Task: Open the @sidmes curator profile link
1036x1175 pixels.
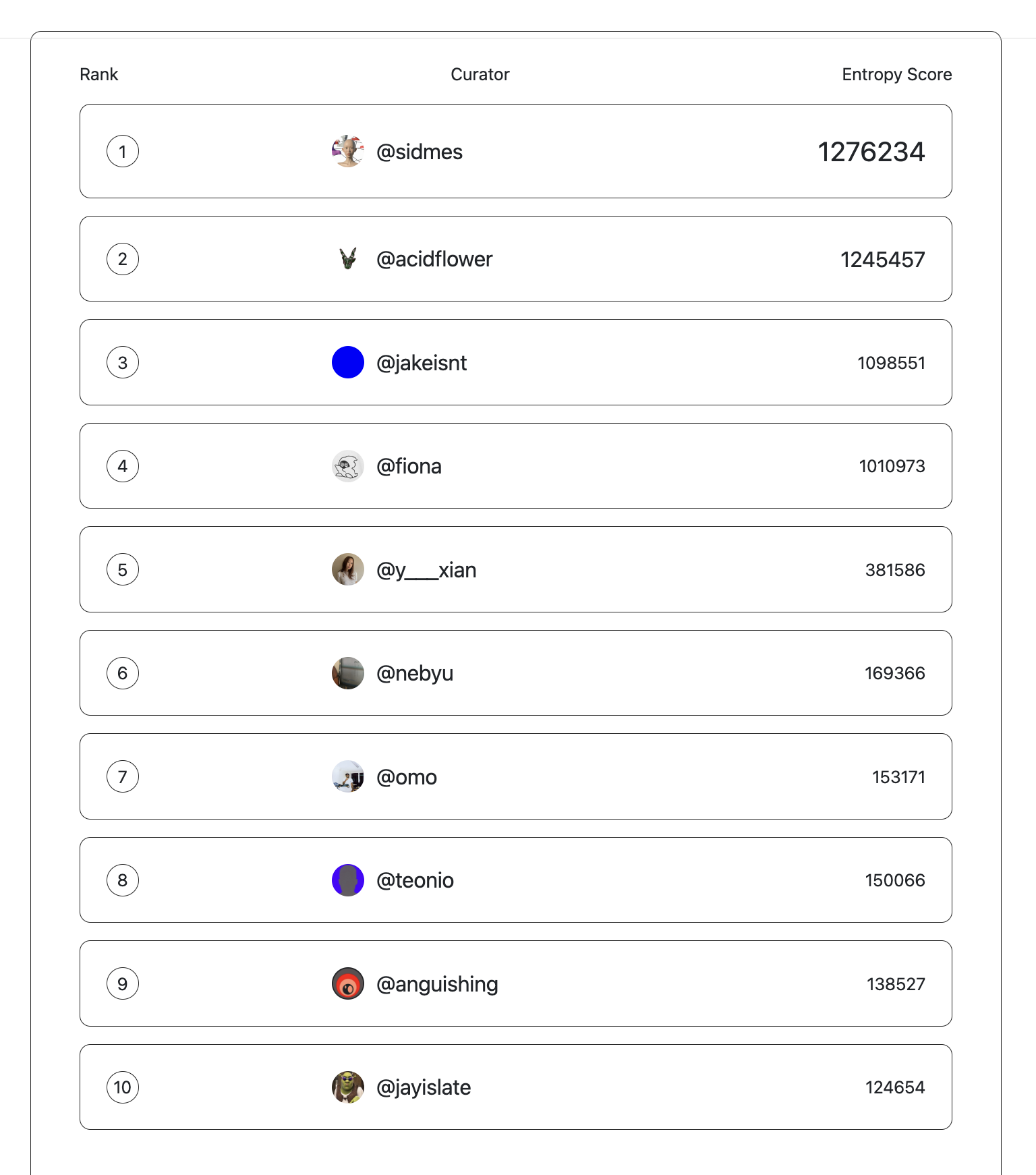Action: pyautogui.click(x=419, y=152)
